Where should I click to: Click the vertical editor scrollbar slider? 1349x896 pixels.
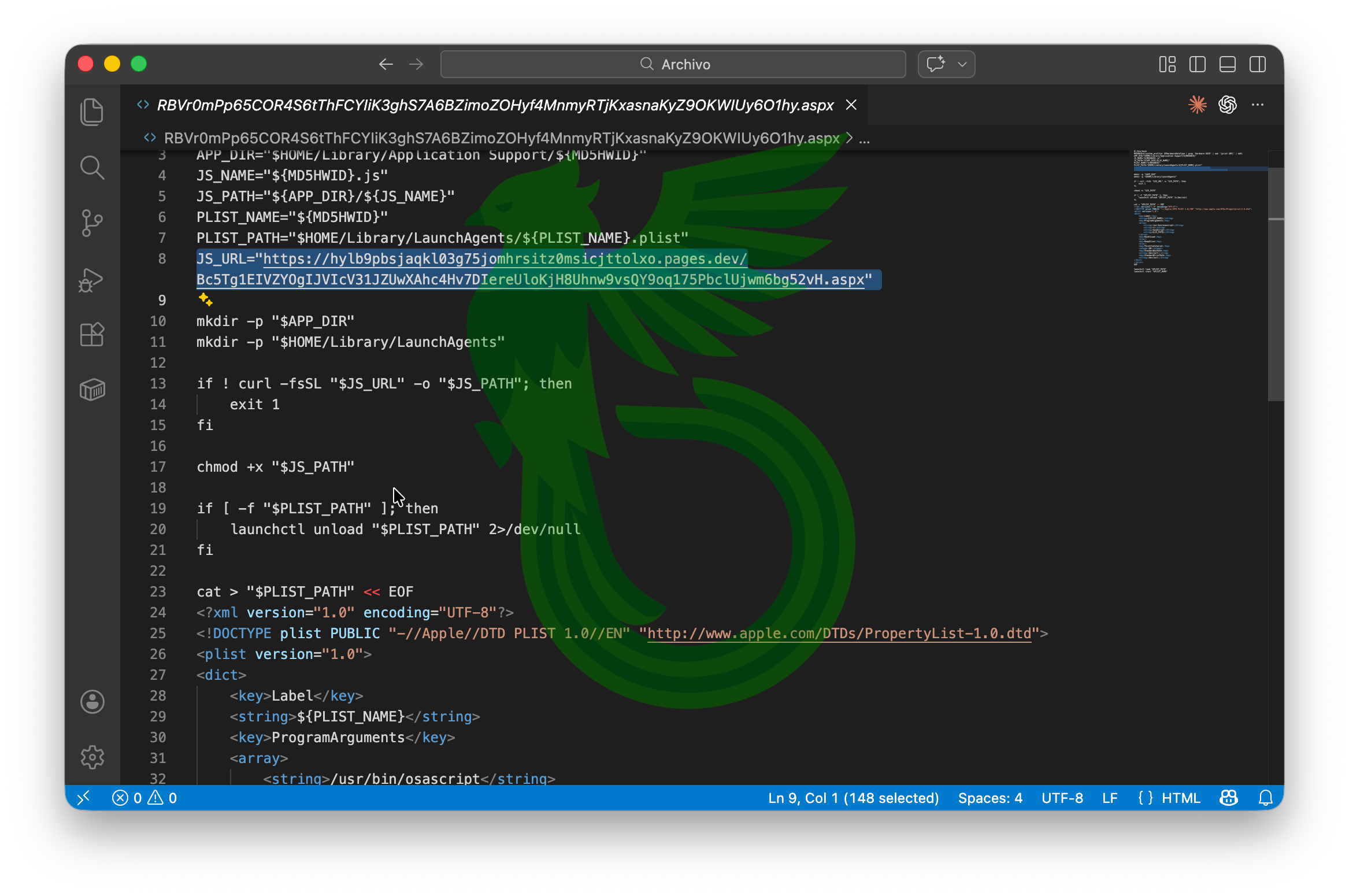tap(1276, 283)
